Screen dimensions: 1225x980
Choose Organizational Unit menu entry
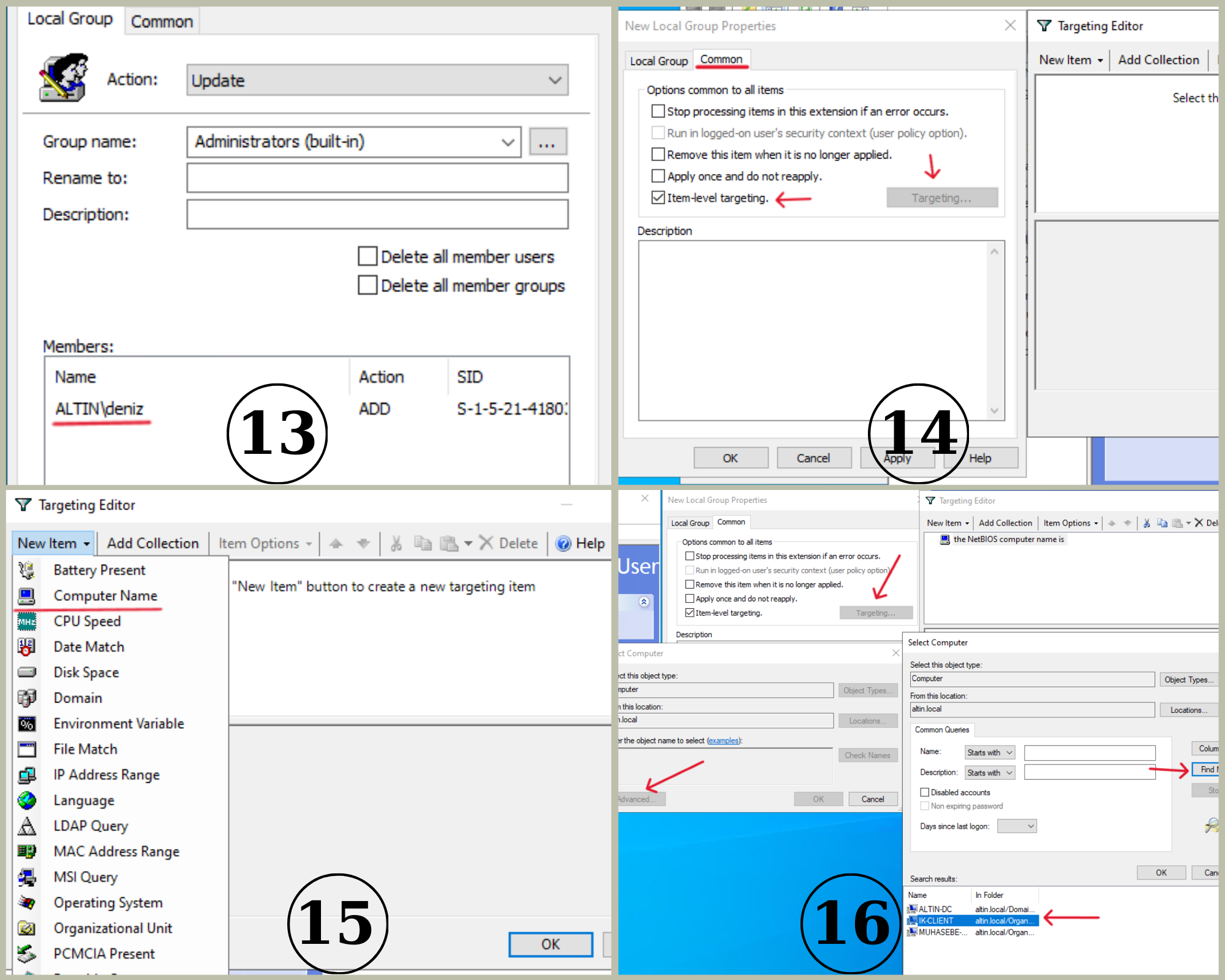click(x=113, y=929)
